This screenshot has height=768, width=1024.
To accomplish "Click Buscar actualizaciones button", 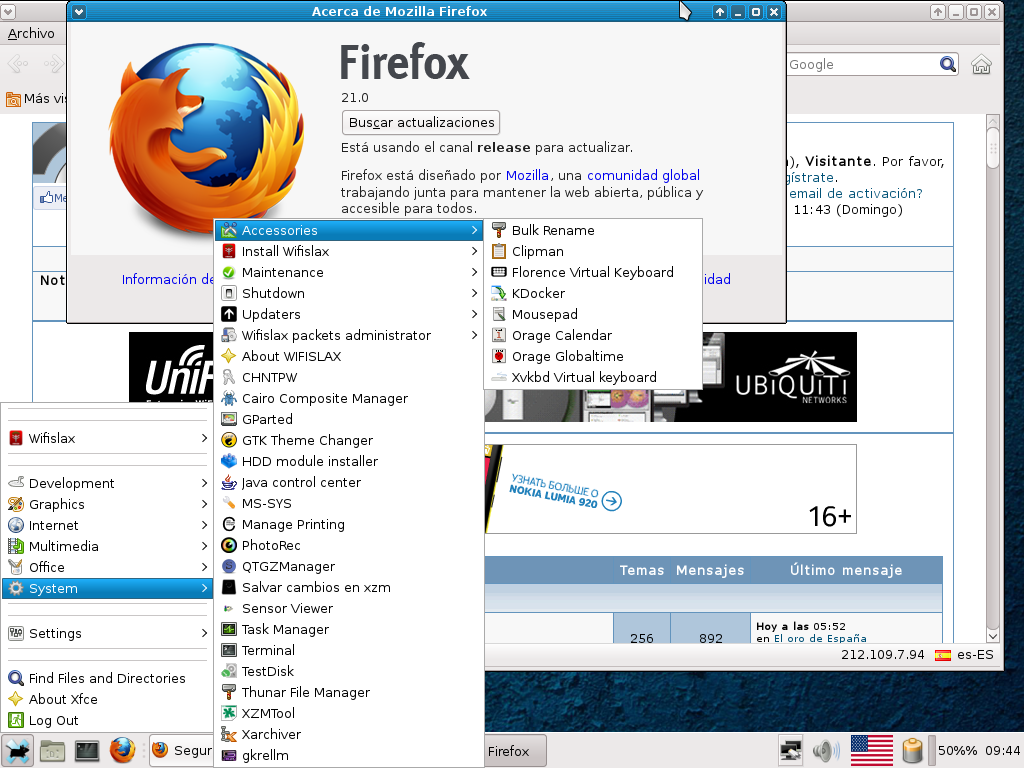I will 421,122.
